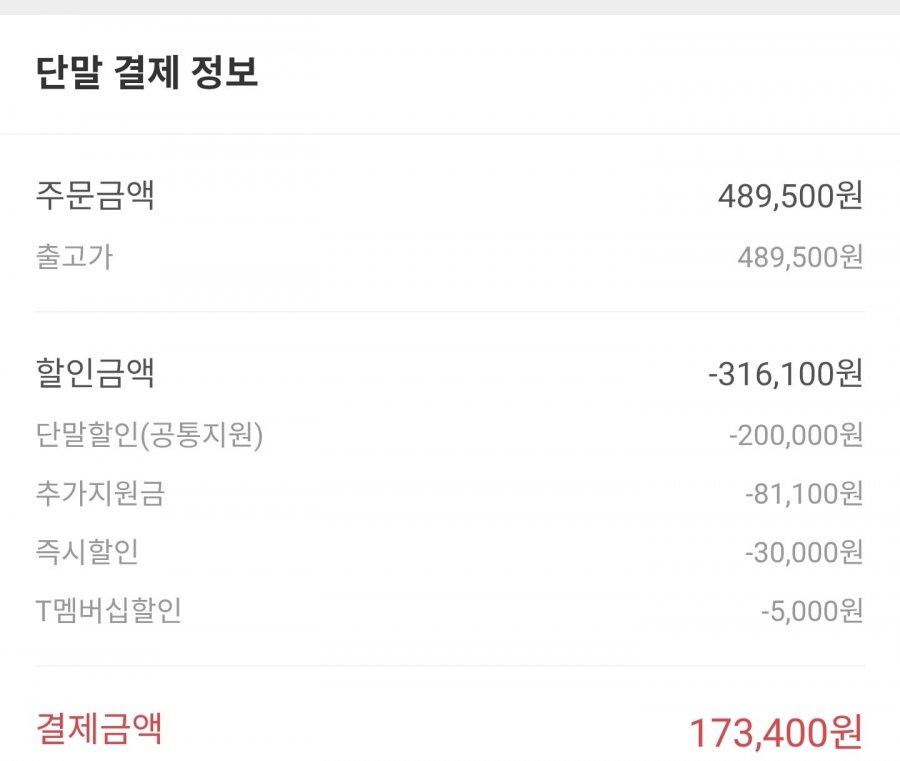Select the 추가지원금 label
The height and width of the screenshot is (761, 900).
[x=100, y=494]
